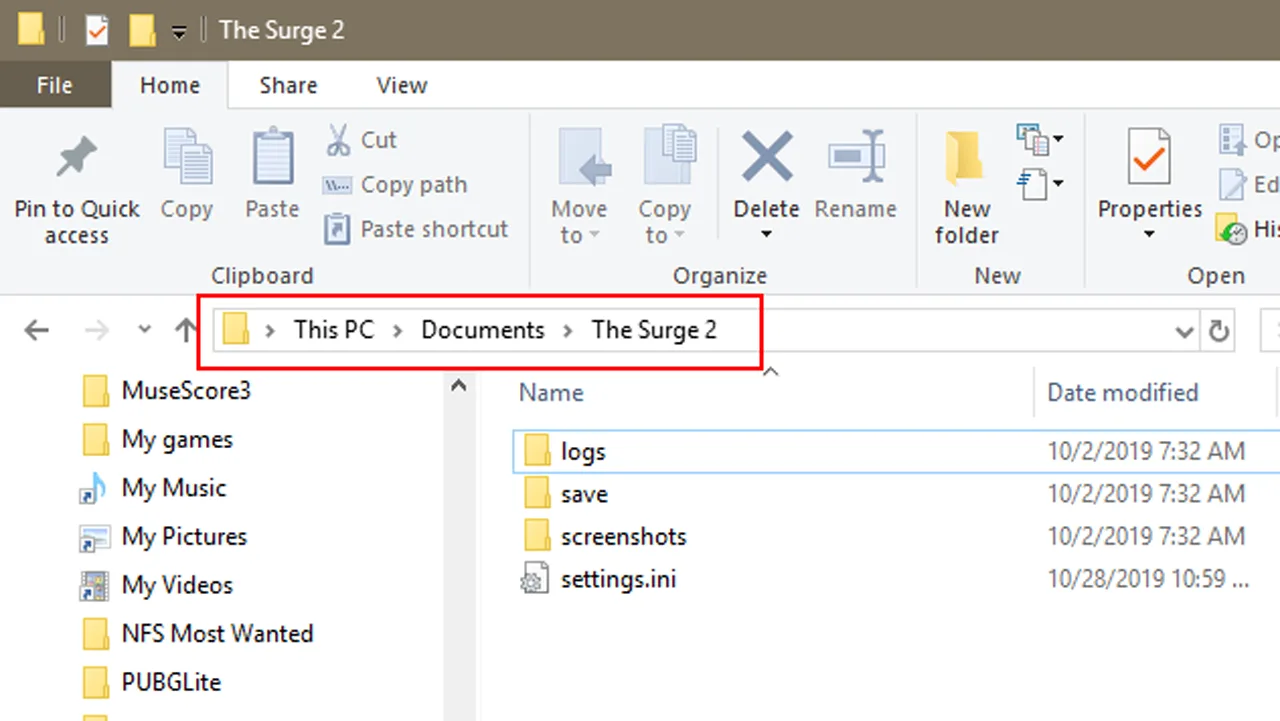The image size is (1280, 721).
Task: Open the File menu
Action: [x=54, y=86]
